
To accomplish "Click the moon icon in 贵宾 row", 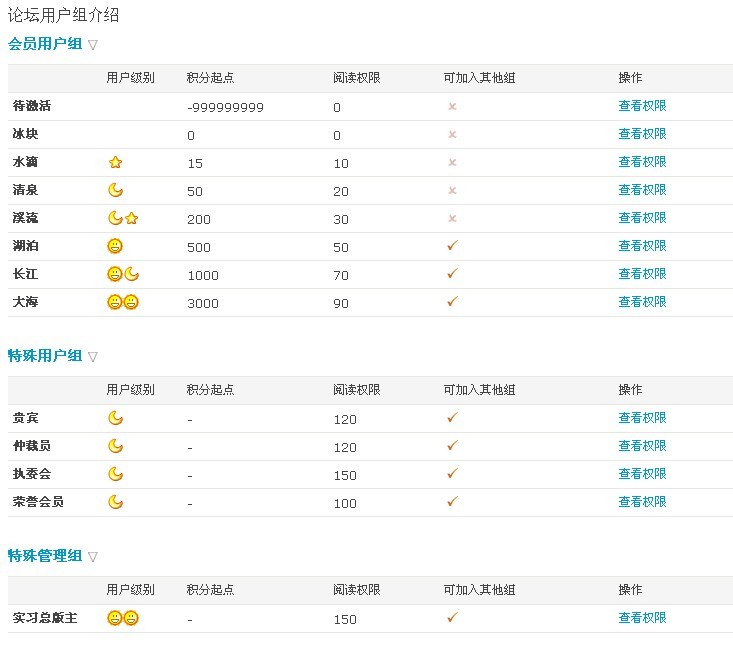I will (115, 418).
